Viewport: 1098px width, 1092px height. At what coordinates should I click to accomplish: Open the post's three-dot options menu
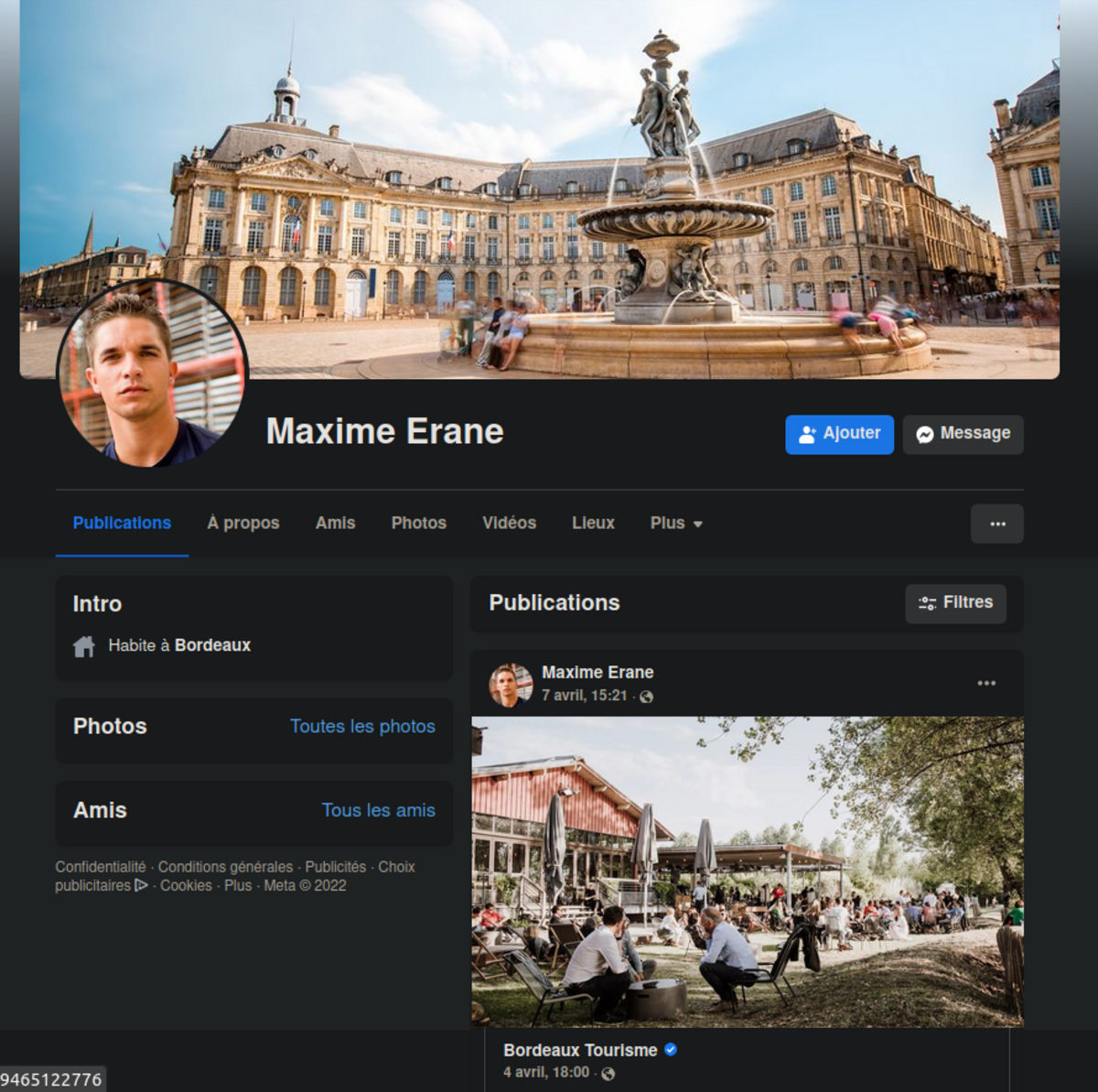[x=985, y=683]
